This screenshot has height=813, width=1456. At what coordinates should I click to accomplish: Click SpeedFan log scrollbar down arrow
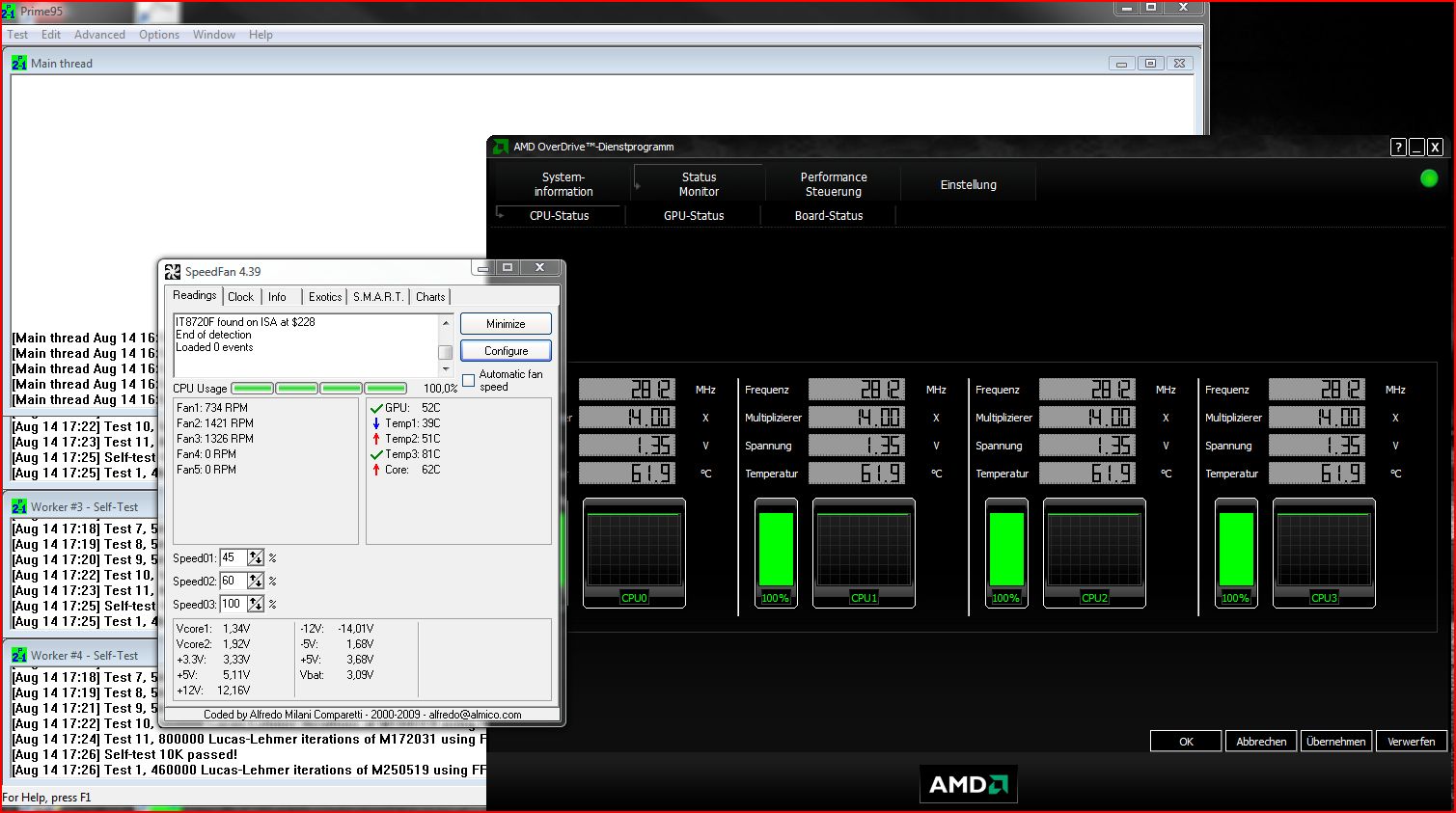(x=446, y=369)
